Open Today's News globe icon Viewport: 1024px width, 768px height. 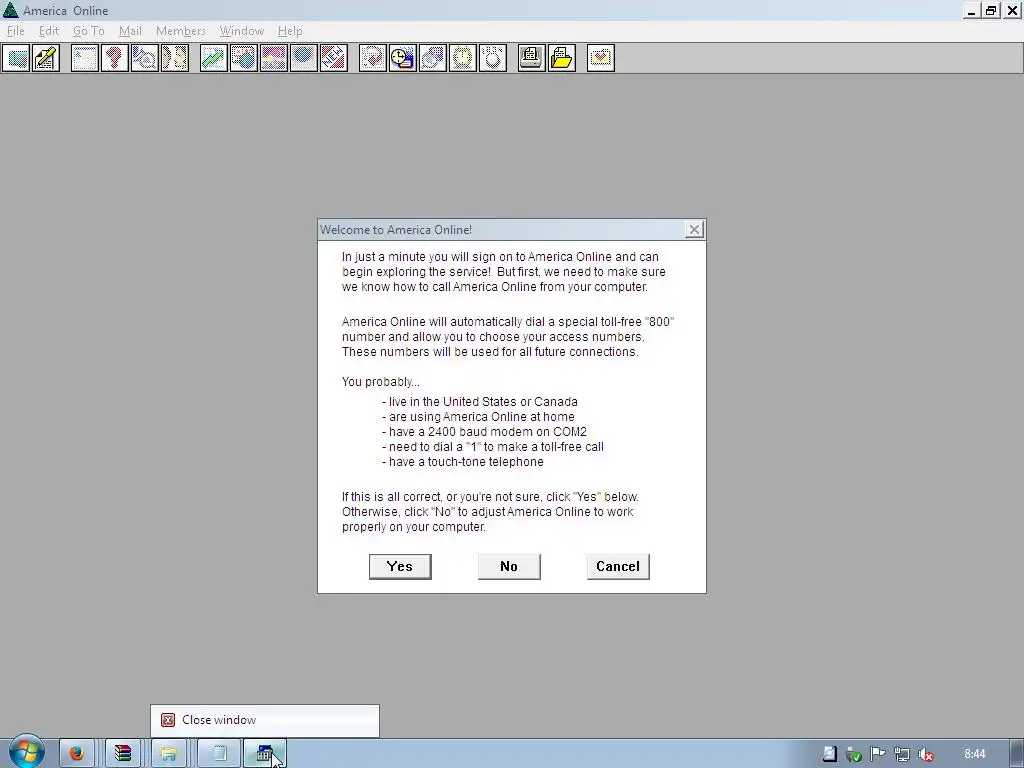[x=244, y=58]
